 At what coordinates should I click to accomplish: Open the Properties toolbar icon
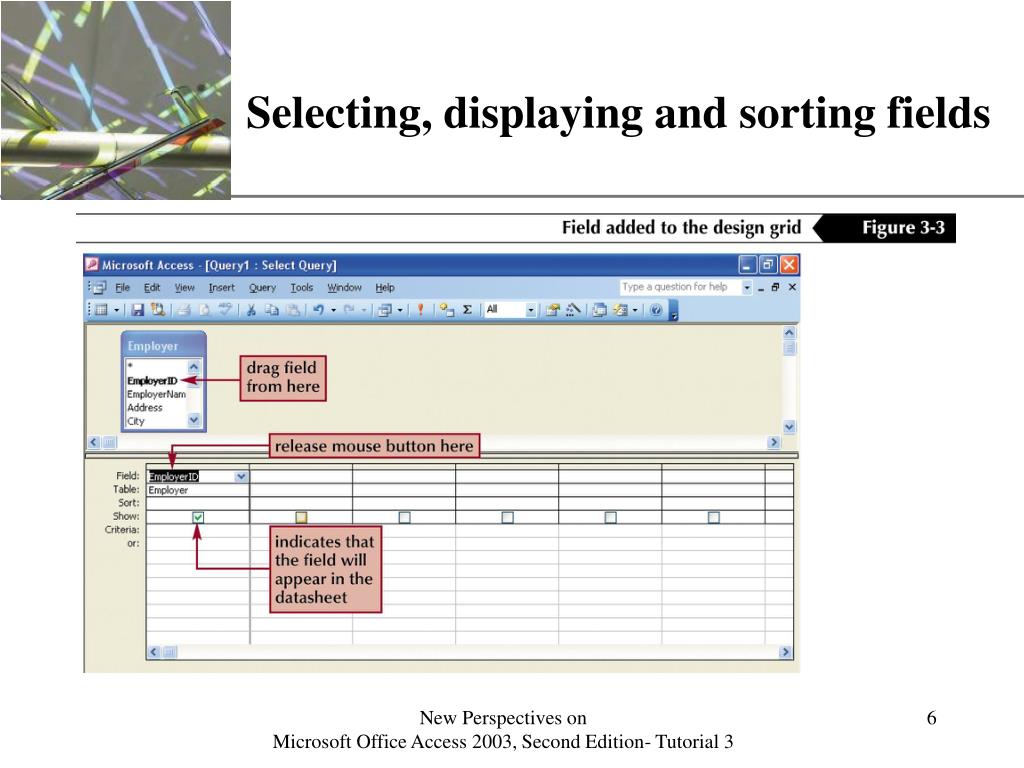(x=552, y=310)
